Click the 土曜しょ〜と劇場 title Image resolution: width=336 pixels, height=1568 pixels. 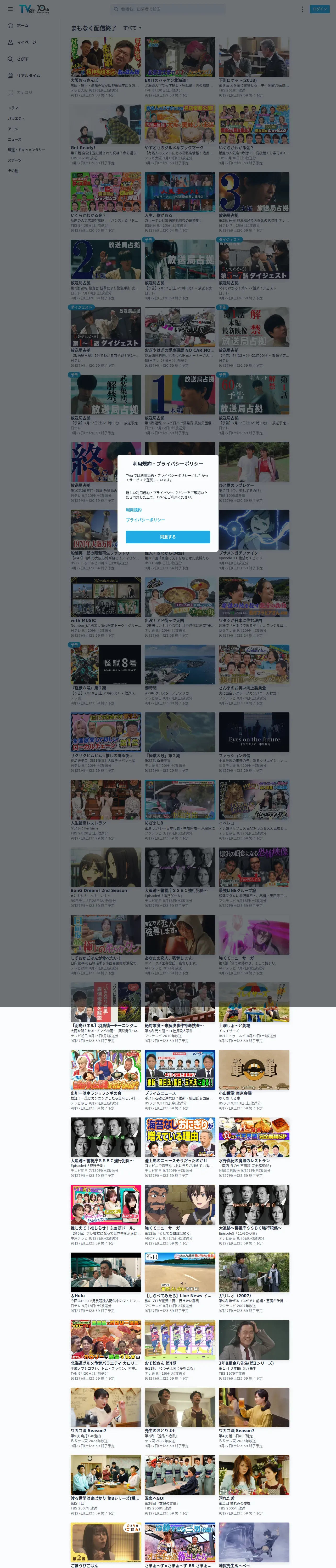(x=235, y=1026)
